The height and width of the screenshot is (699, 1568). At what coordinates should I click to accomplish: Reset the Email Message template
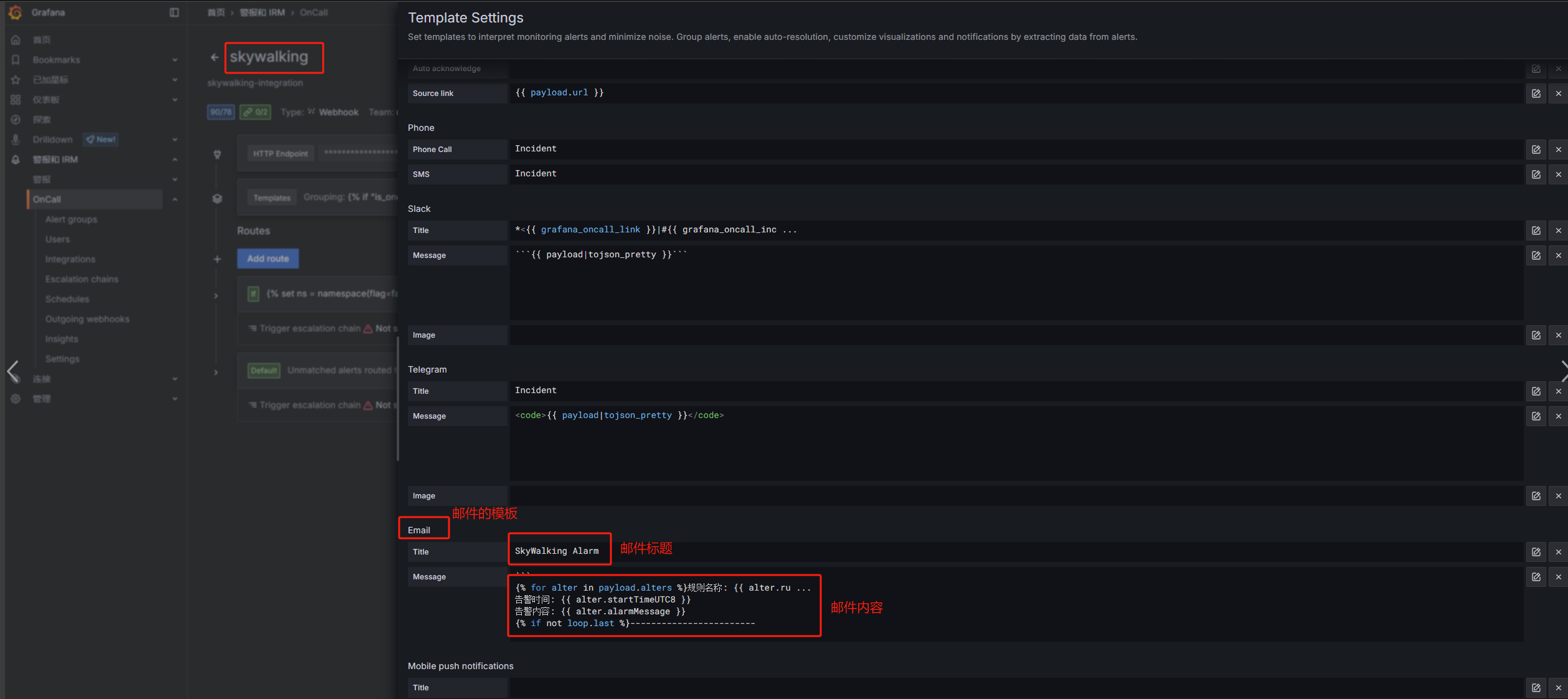1558,577
